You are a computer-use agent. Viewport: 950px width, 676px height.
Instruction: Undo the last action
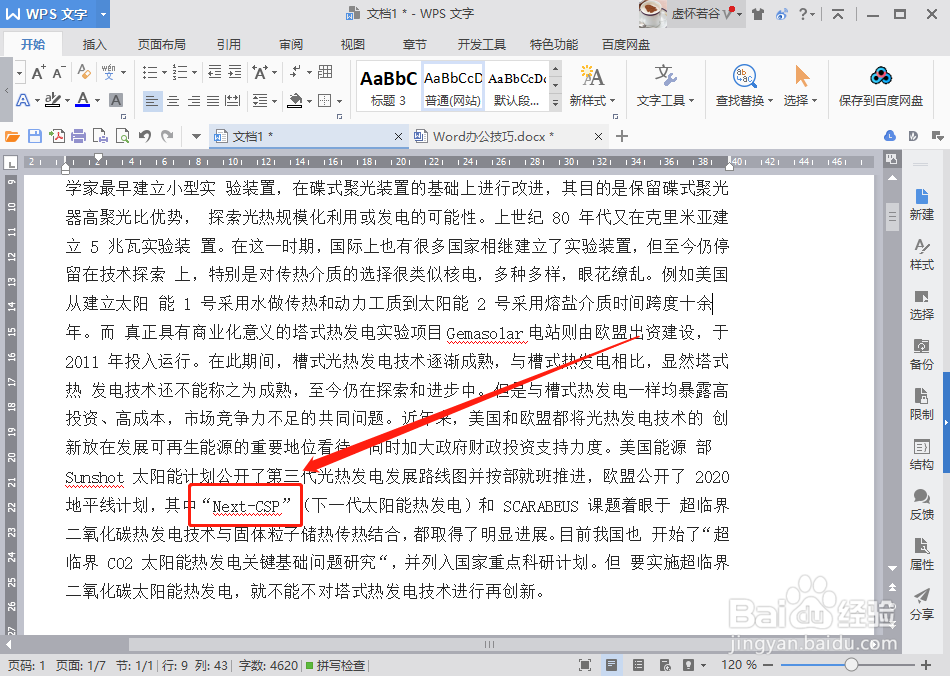pyautogui.click(x=145, y=136)
